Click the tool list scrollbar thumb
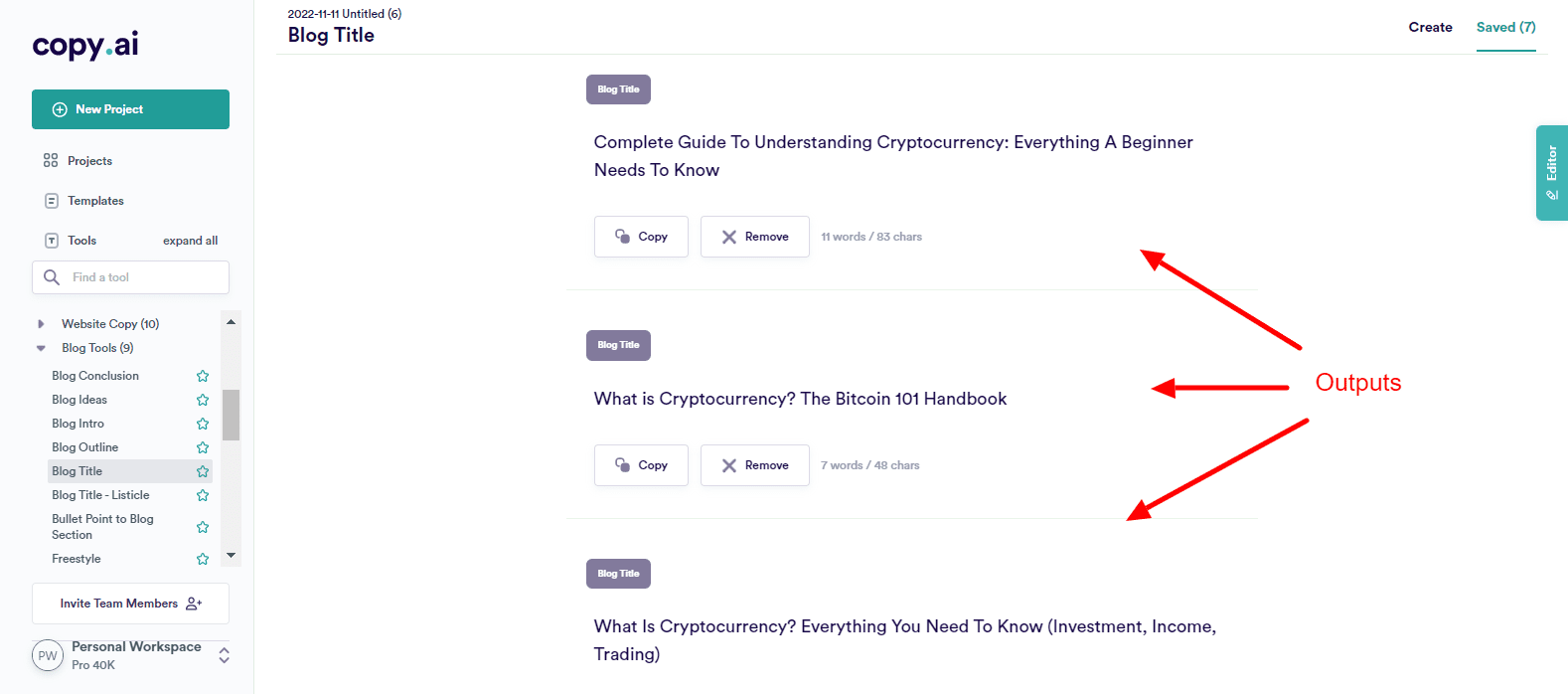Image resolution: width=1568 pixels, height=694 pixels. click(x=231, y=415)
